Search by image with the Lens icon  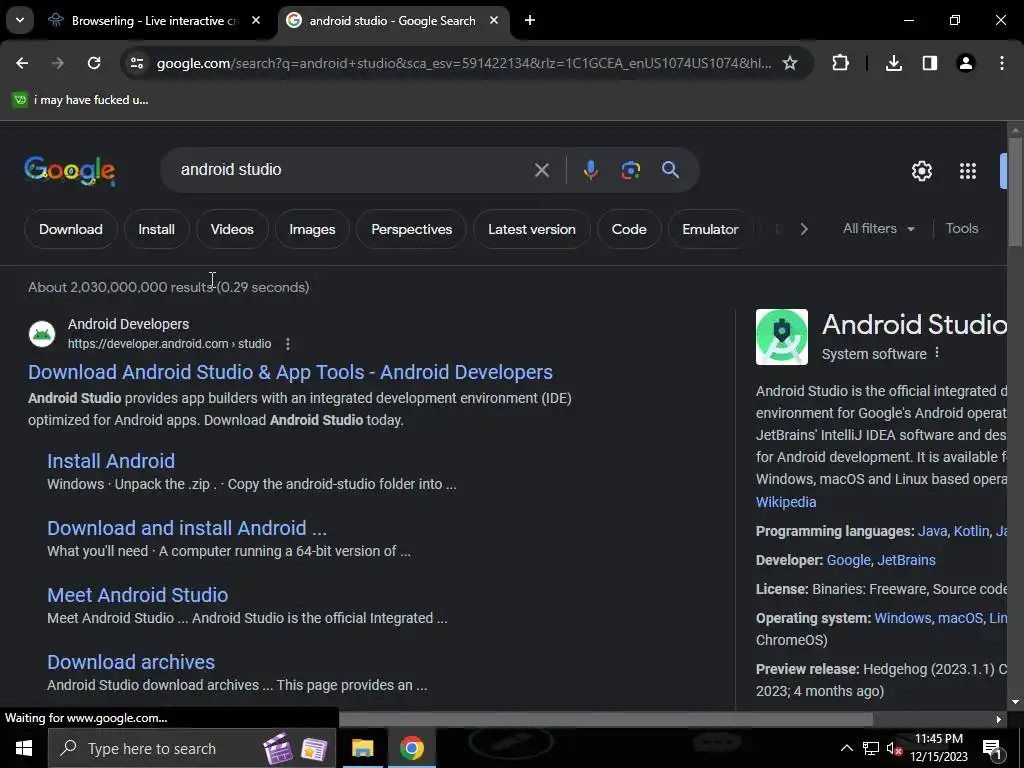(x=630, y=170)
